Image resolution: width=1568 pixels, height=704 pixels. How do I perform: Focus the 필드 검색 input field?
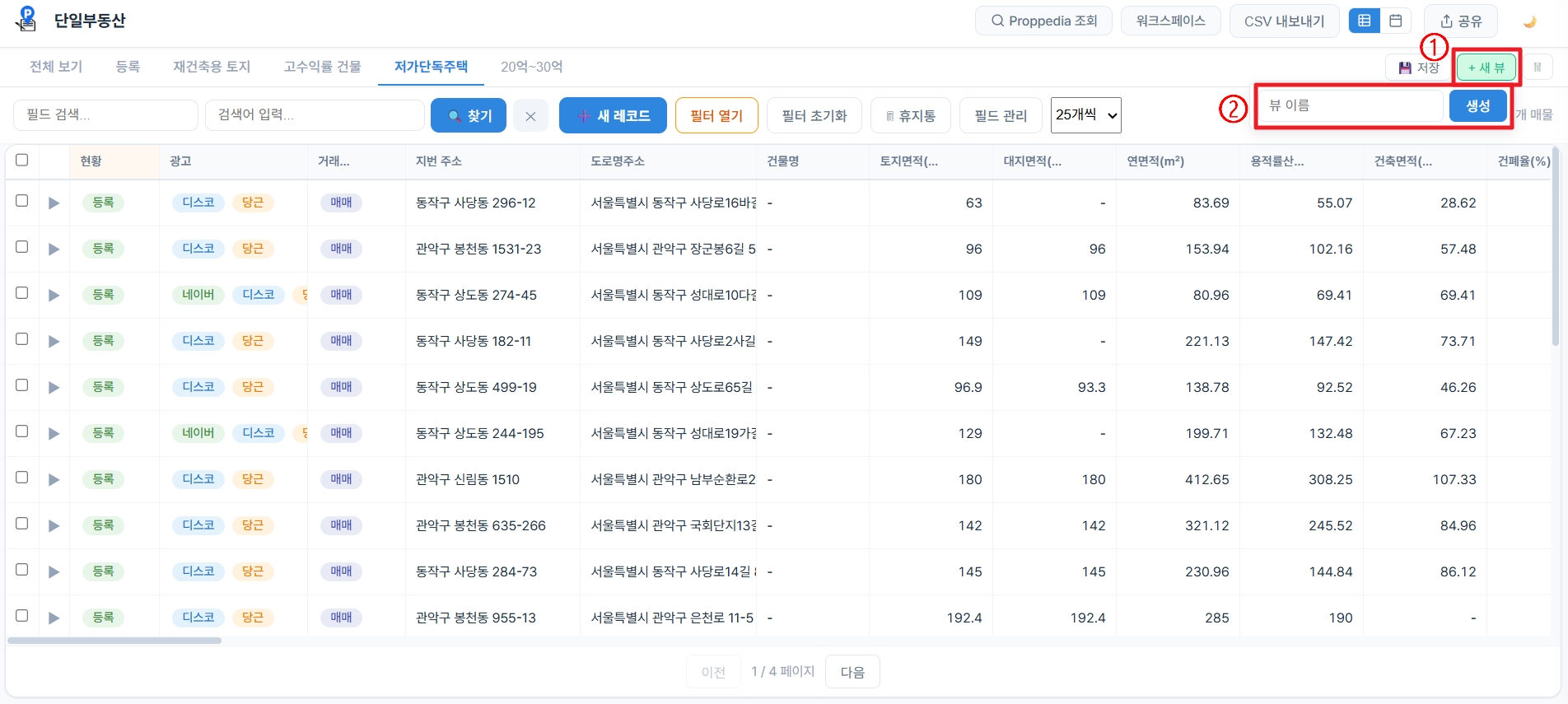click(105, 115)
